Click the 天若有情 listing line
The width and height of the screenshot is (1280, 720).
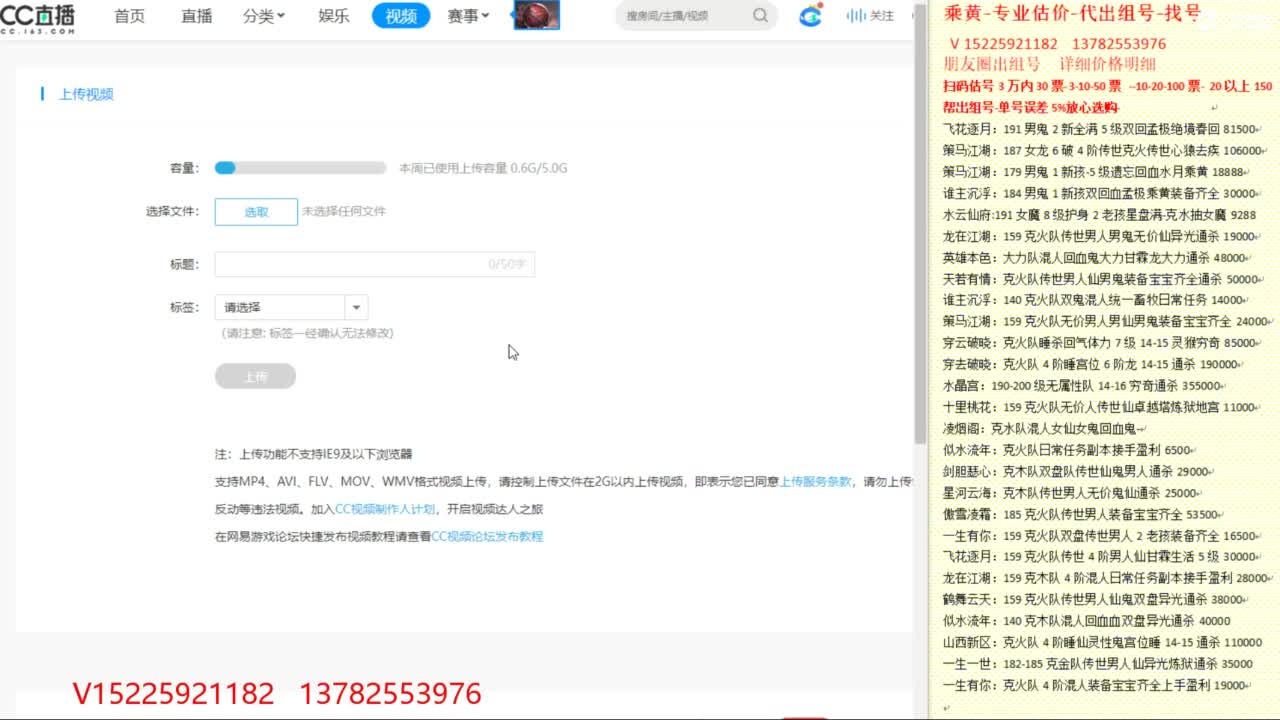click(x=1104, y=279)
